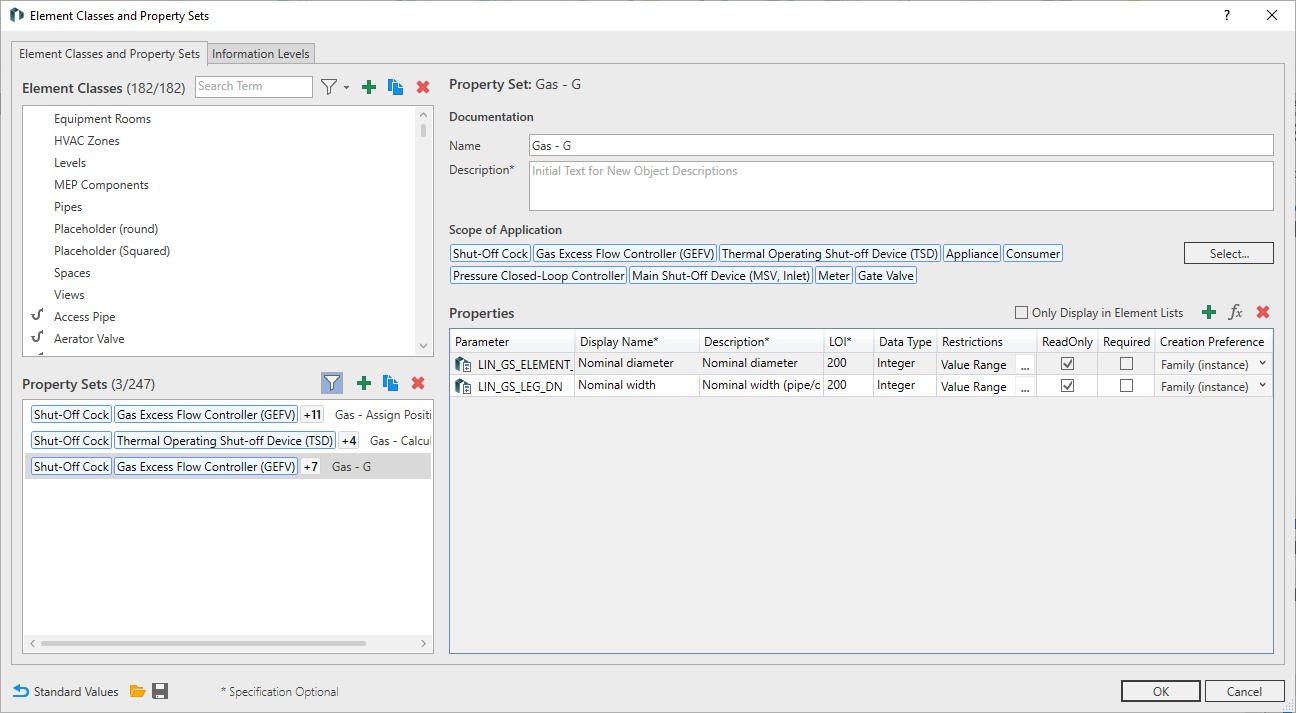
Task: Open Creation Preference dropdown for LIN_GS_LEG_DN row
Action: click(x=1262, y=386)
